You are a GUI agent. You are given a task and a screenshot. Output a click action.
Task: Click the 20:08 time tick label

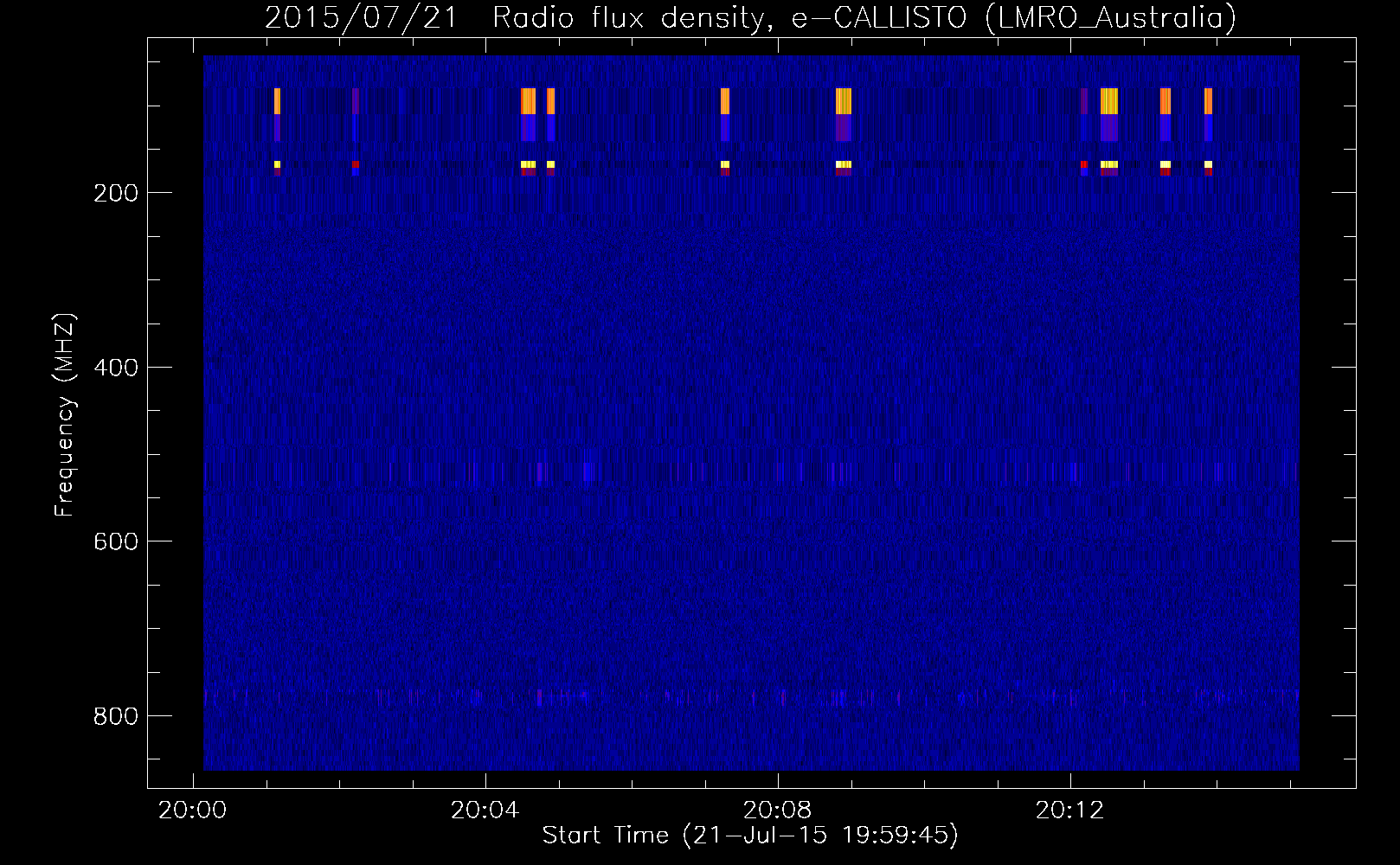point(778,810)
